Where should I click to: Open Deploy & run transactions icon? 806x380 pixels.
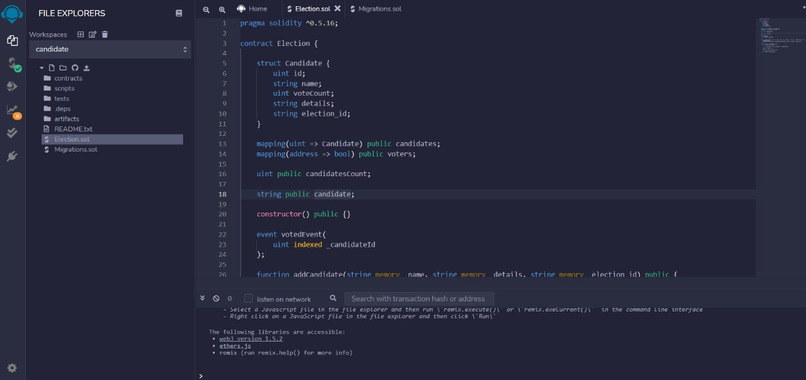12,86
